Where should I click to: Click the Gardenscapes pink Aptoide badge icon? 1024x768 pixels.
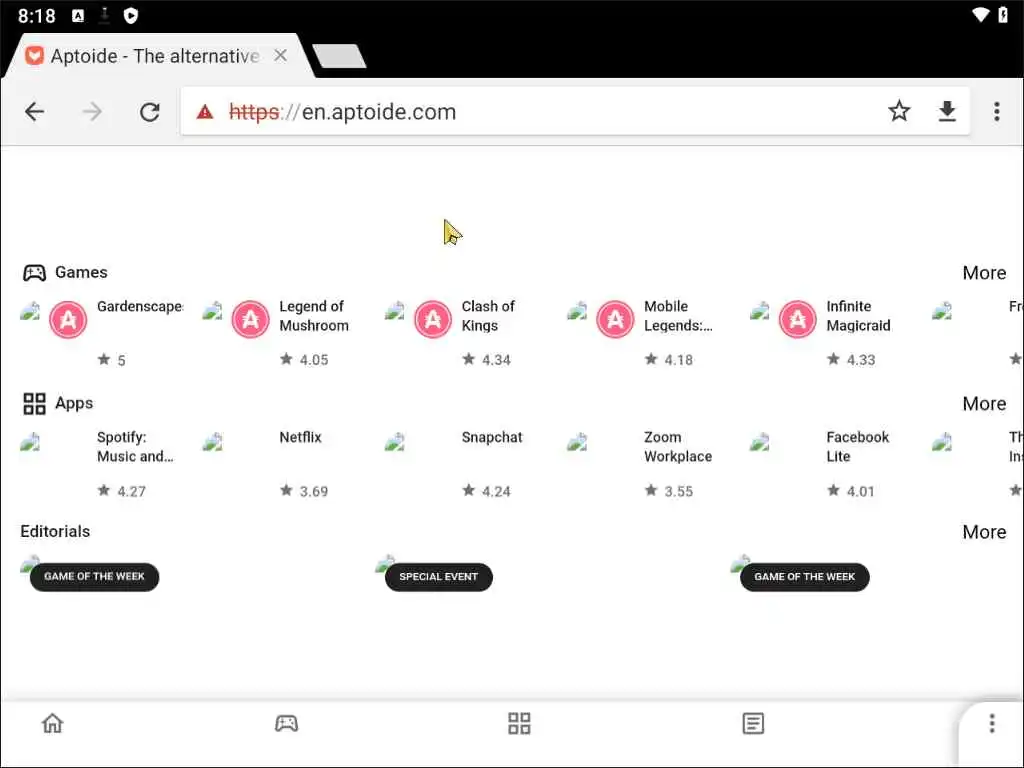[68, 319]
